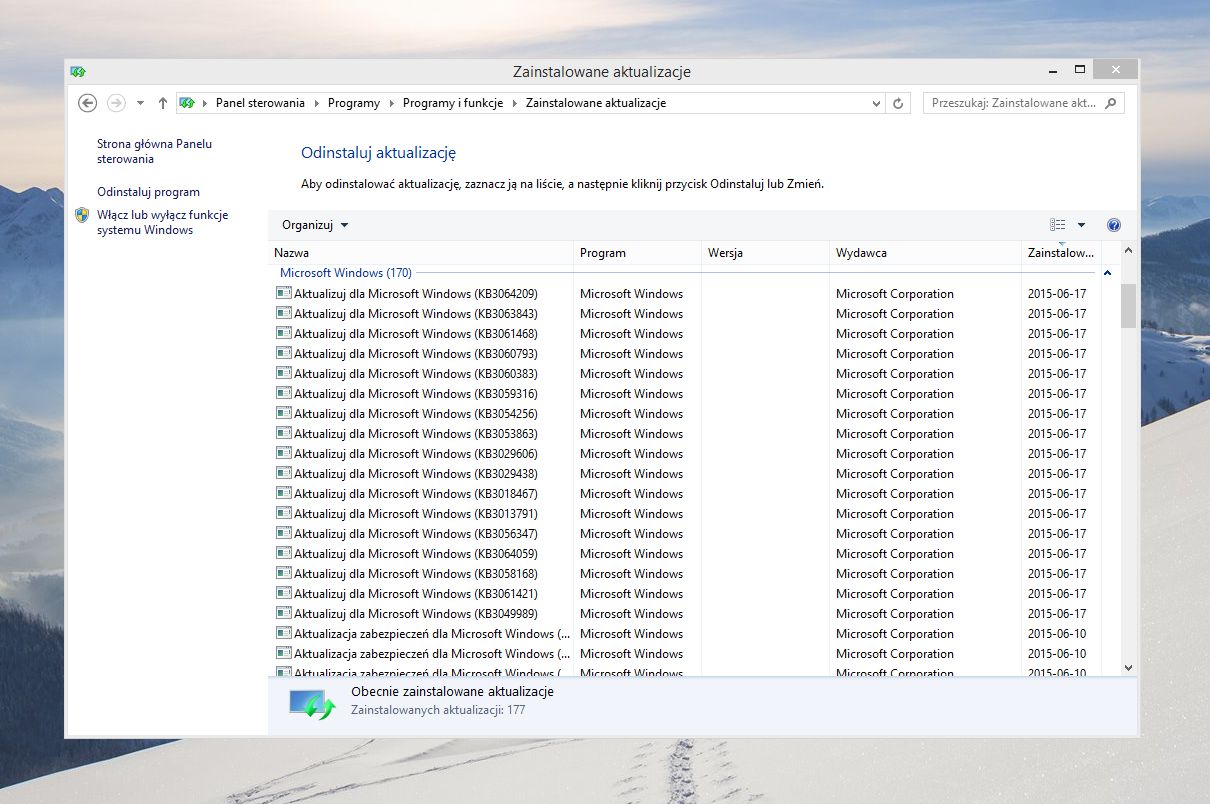Click the window title bar icon

coord(78,72)
